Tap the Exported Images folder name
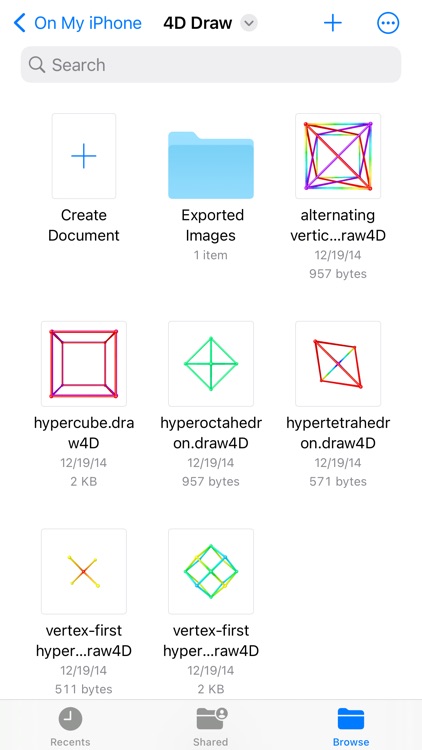This screenshot has width=422, height=750. 211,225
